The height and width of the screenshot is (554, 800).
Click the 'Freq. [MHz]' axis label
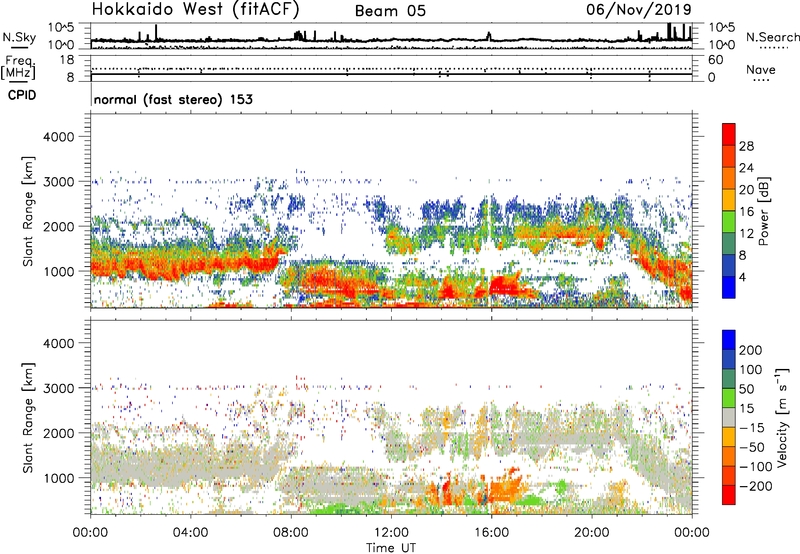pyautogui.click(x=19, y=67)
